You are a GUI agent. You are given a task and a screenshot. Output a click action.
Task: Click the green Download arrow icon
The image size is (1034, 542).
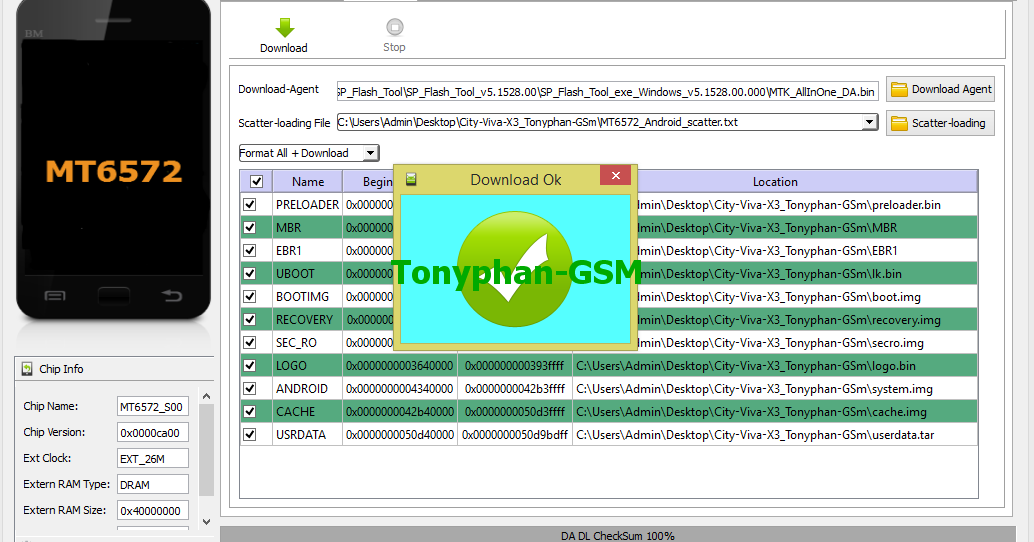coord(284,28)
